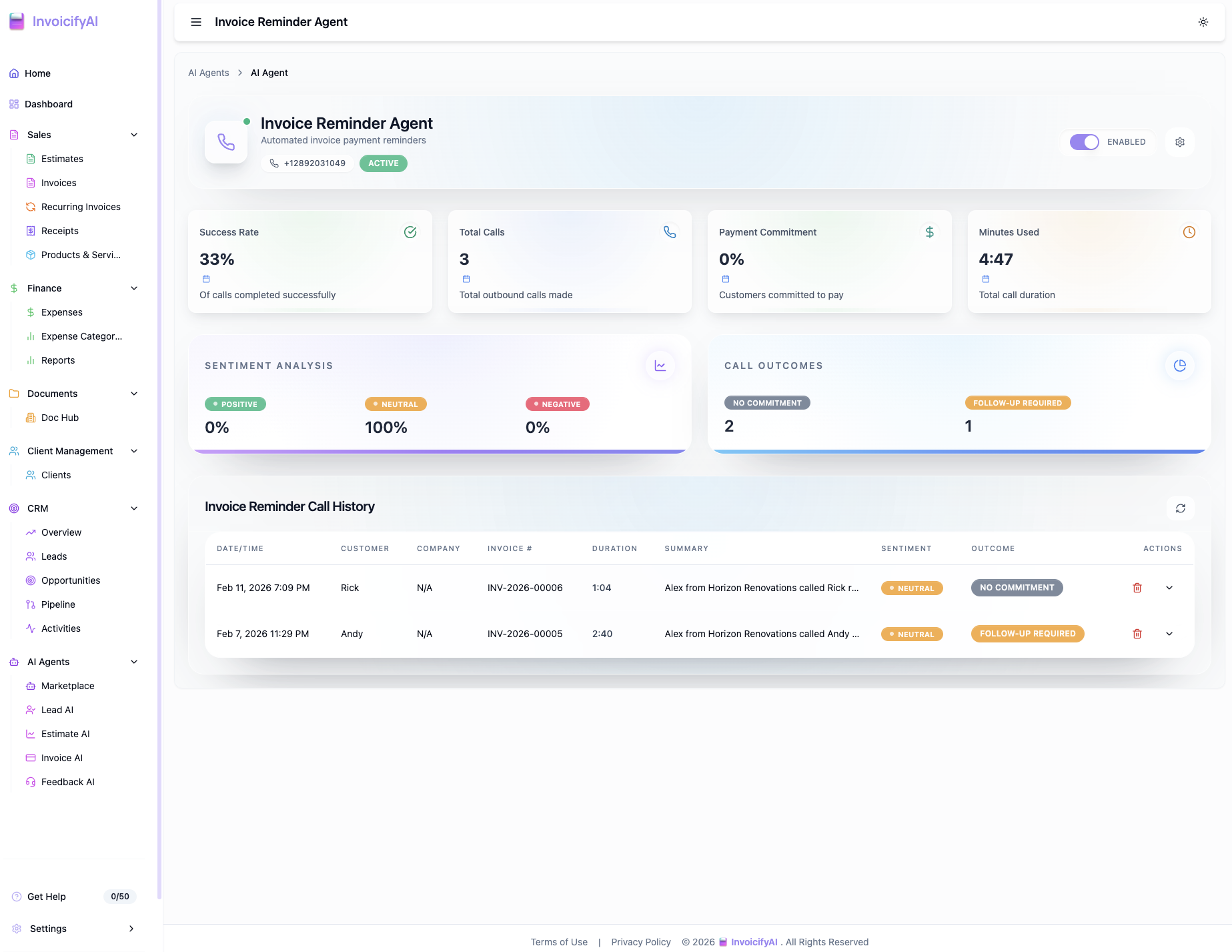Screen dimensions: 1232x952
Task: Toggle the light/dark theme sun icon
Action: click(1203, 22)
